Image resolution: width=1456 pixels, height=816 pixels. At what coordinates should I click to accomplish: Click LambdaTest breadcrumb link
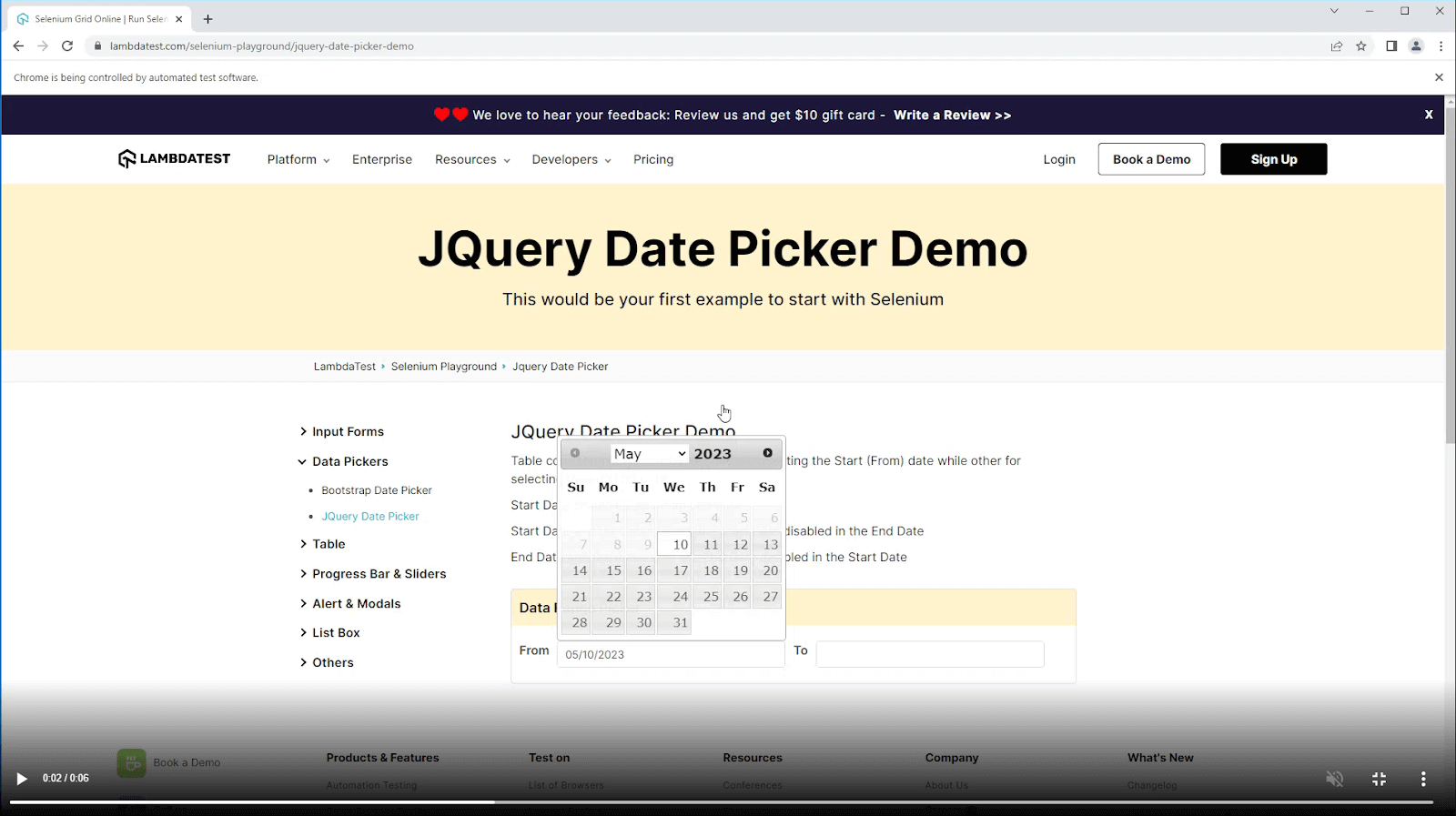tap(345, 367)
